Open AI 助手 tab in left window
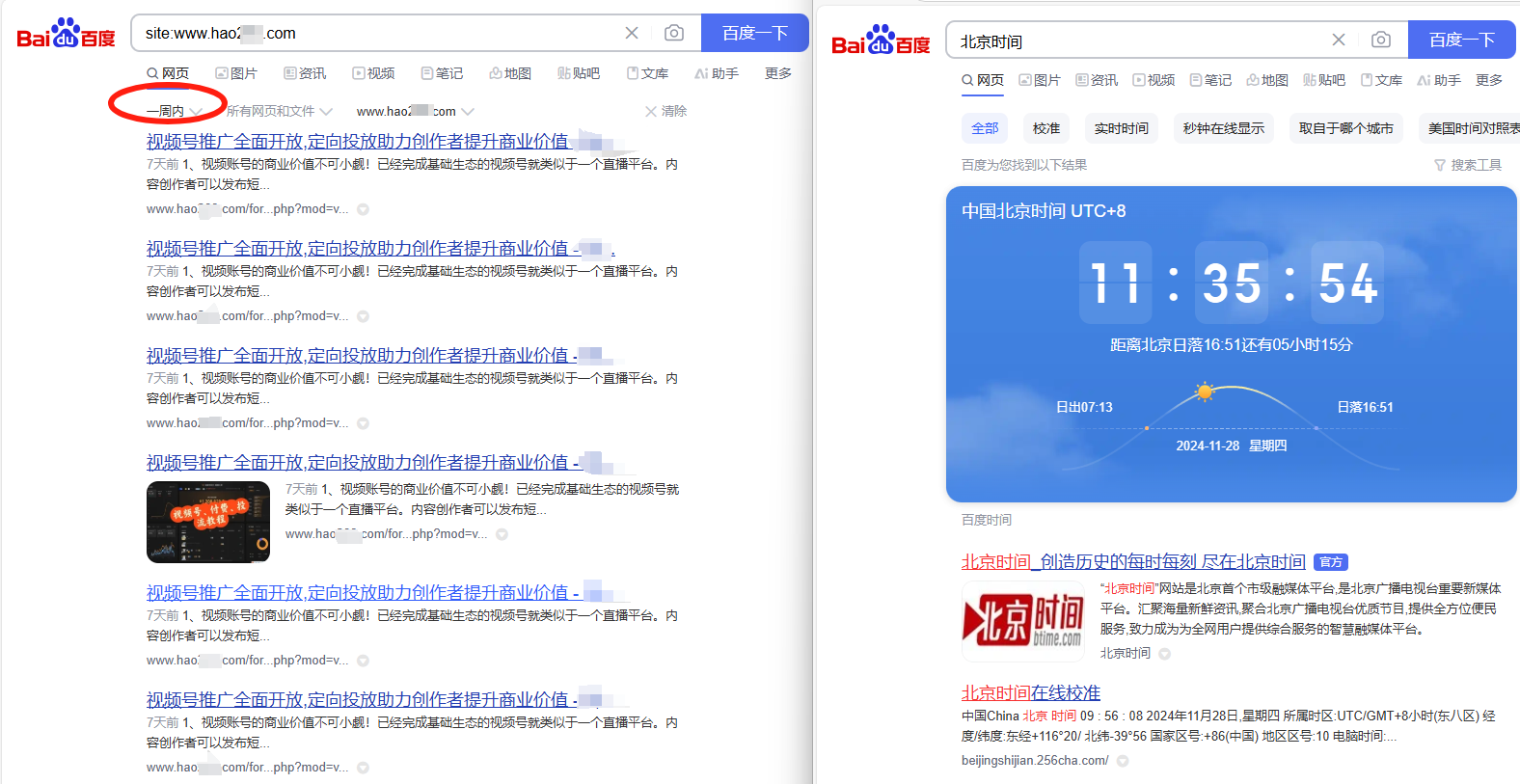The height and width of the screenshot is (784, 1520). coord(717,73)
